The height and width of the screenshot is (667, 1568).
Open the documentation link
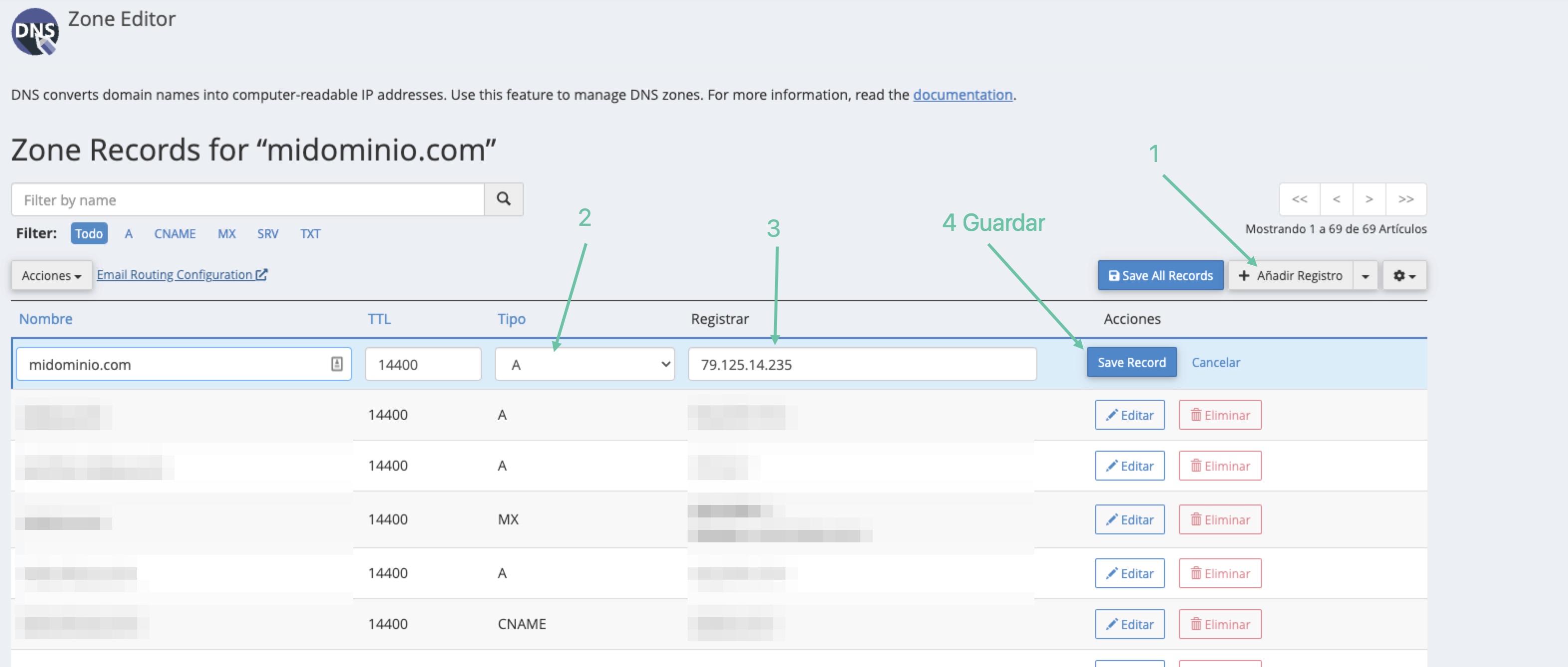[963, 94]
